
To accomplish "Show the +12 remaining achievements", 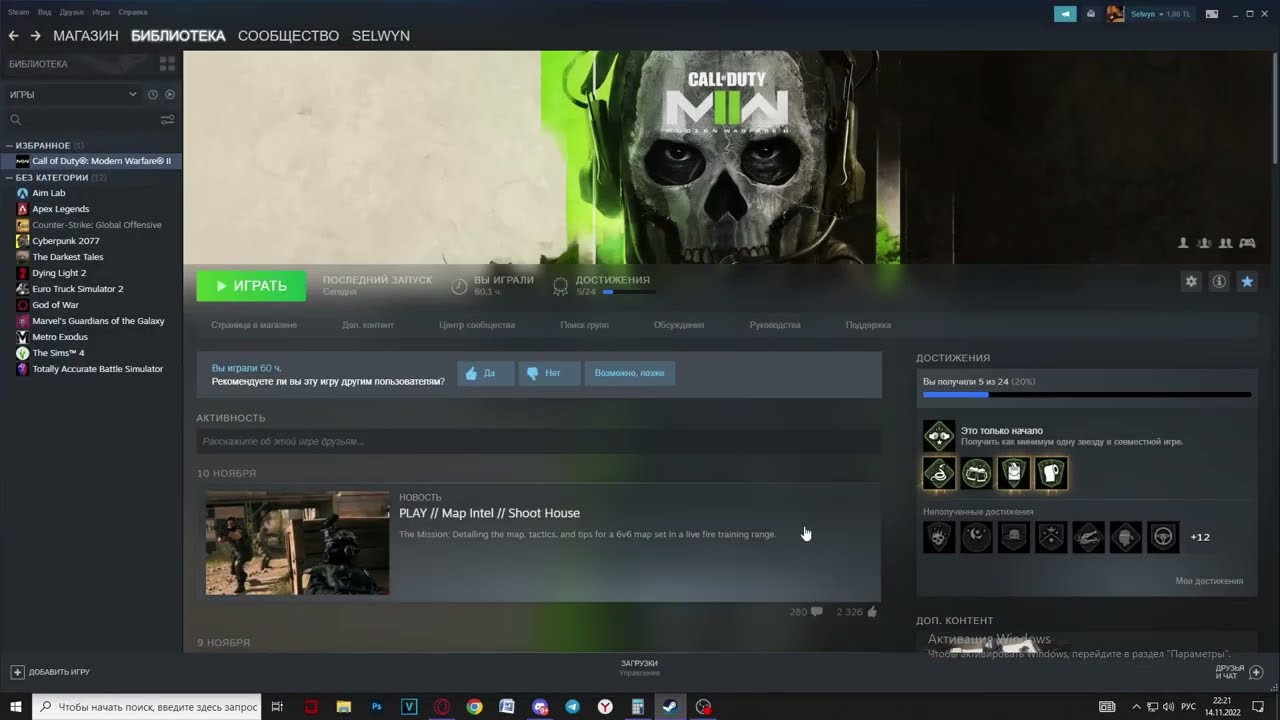I will 1200,537.
